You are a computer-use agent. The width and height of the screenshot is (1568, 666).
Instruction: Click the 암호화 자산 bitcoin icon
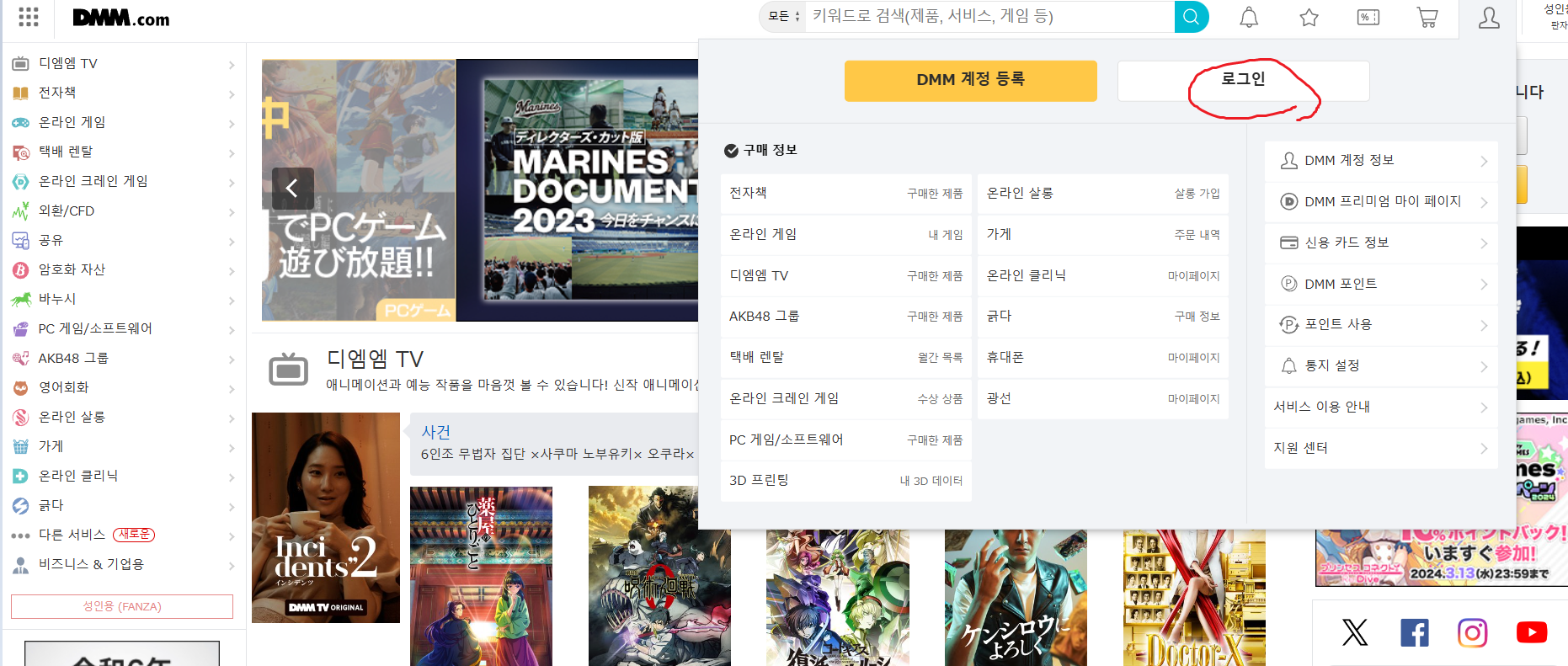pyautogui.click(x=20, y=269)
